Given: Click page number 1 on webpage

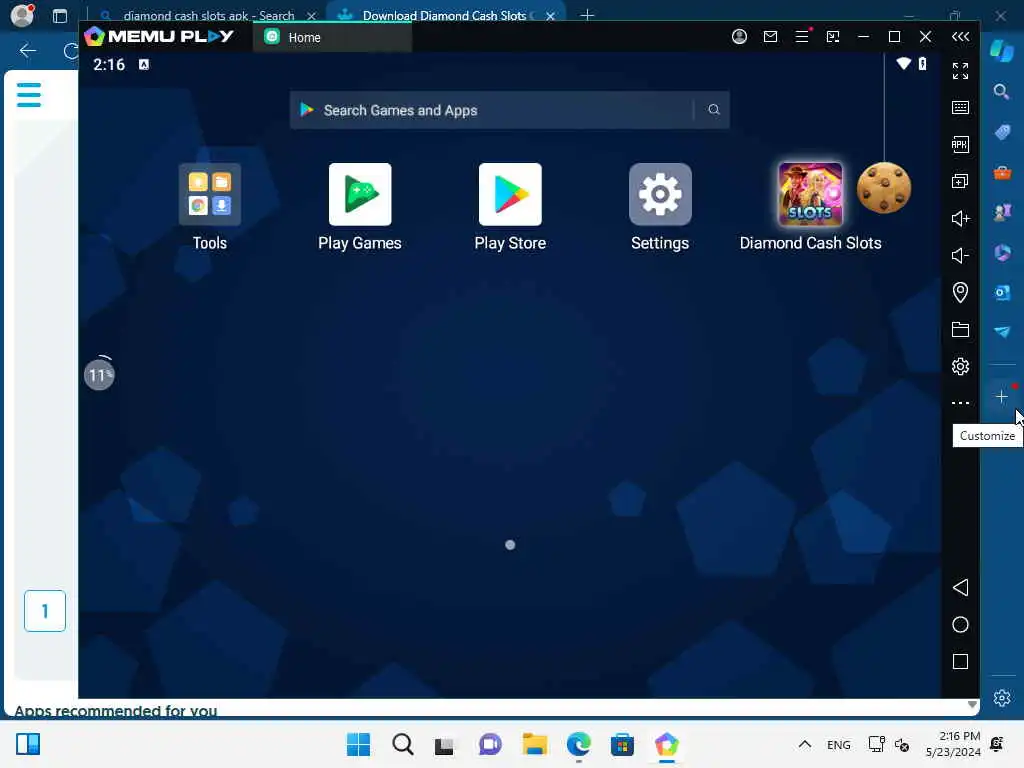Looking at the screenshot, I should point(45,611).
